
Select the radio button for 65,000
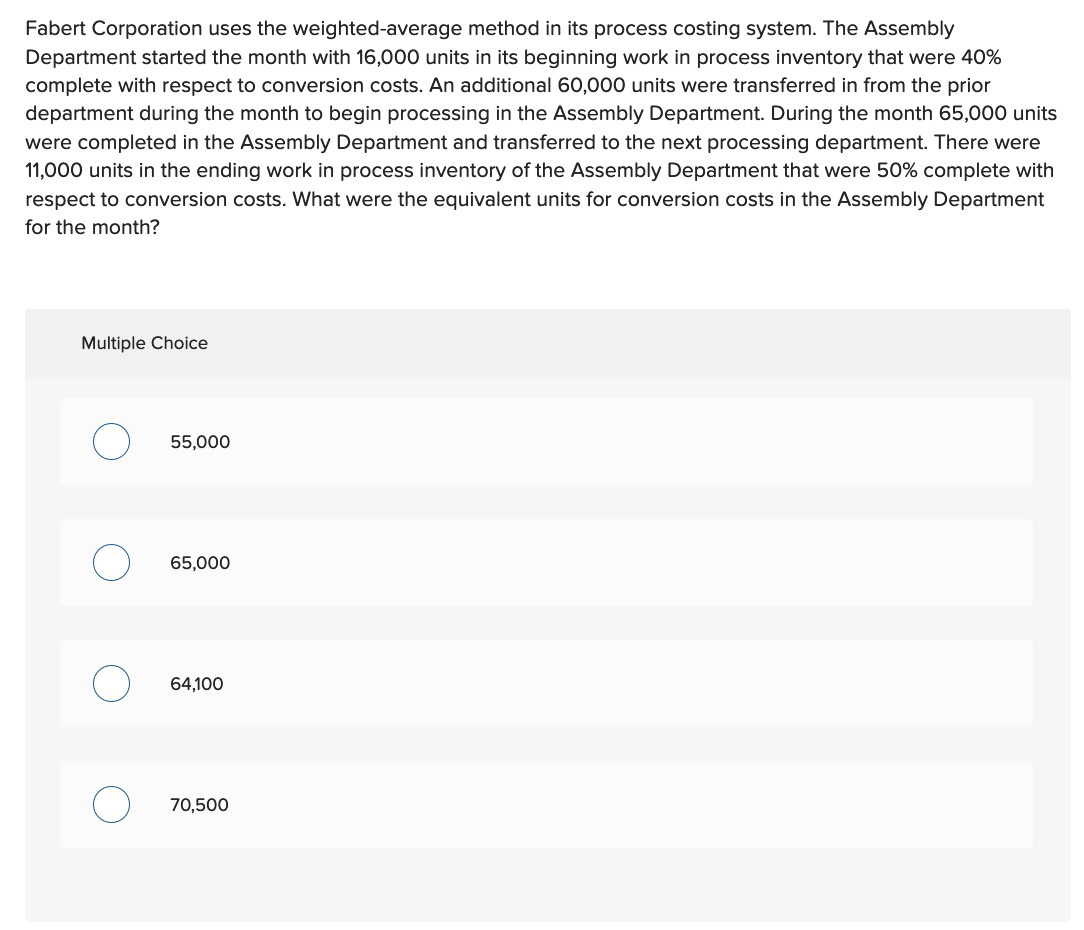pyautogui.click(x=111, y=562)
